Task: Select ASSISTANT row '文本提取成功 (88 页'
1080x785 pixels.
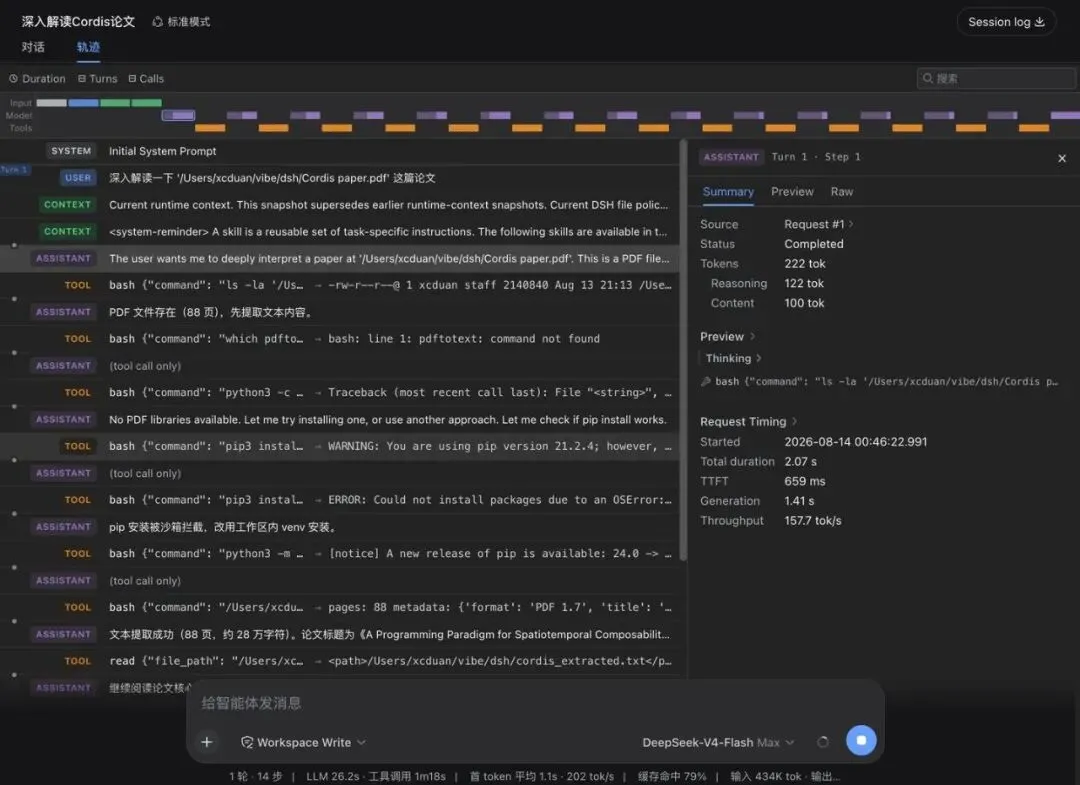Action: pos(340,634)
